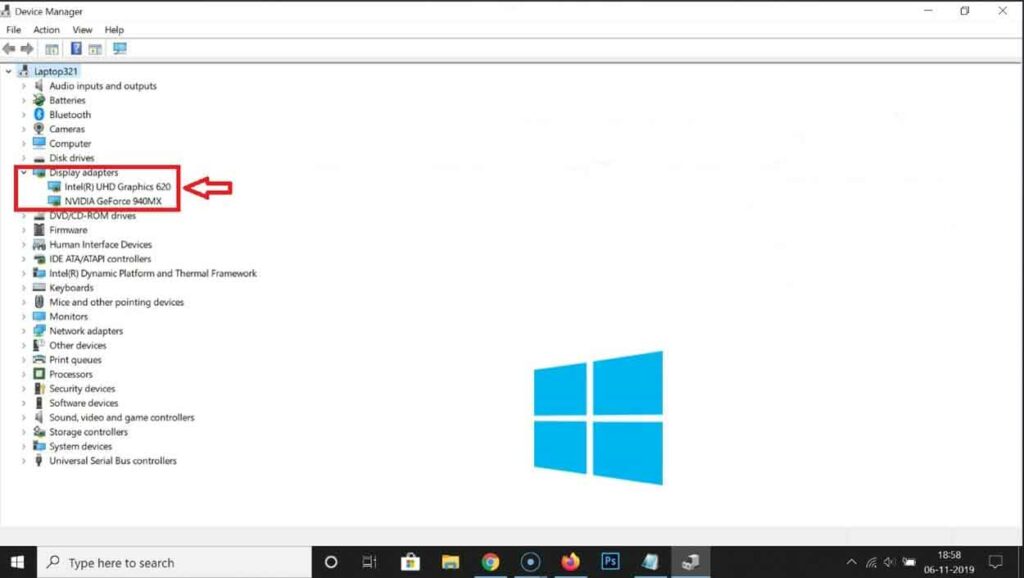
Task: Launch Photoshop from the taskbar
Action: [x=610, y=562]
